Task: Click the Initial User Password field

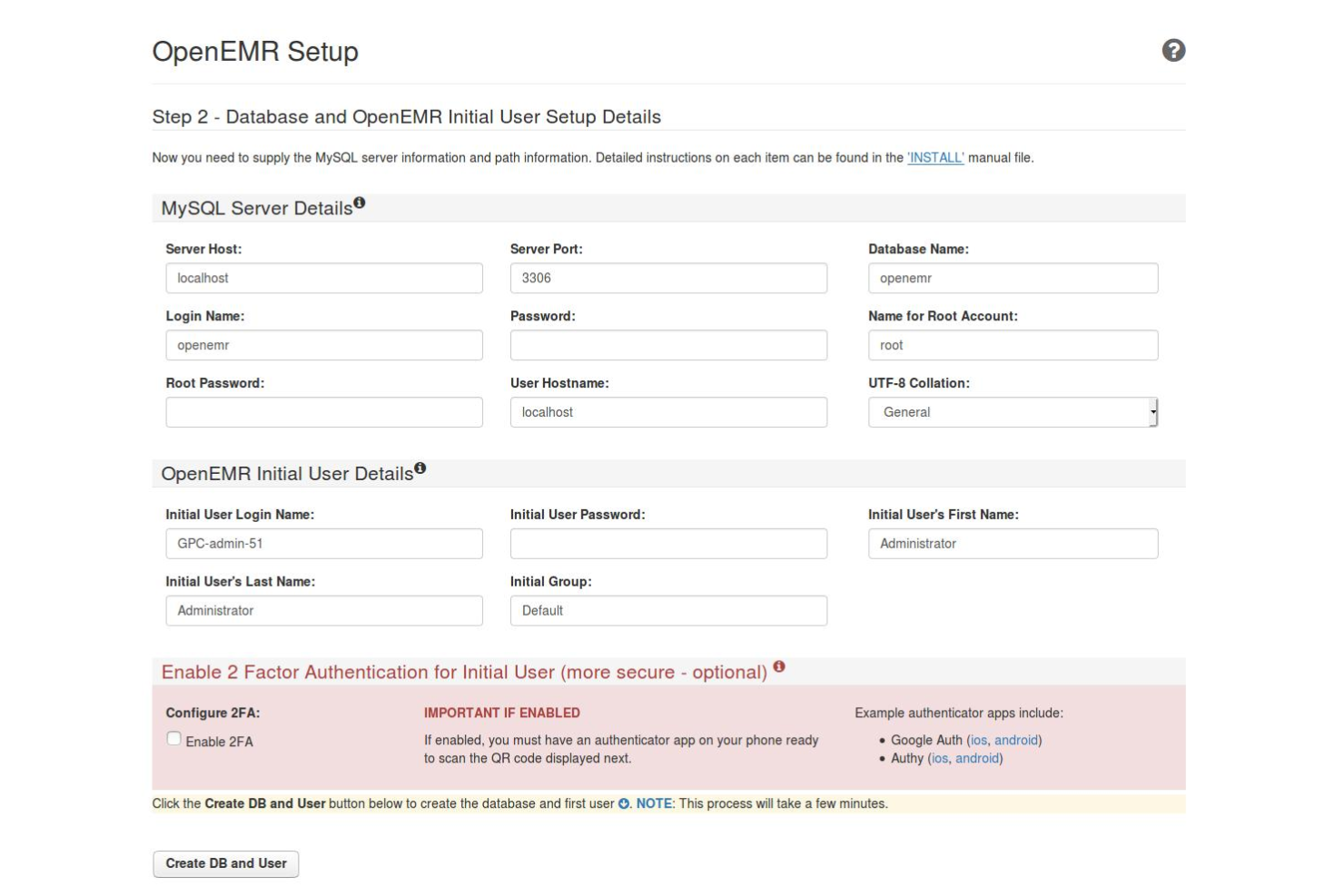Action: click(x=669, y=543)
